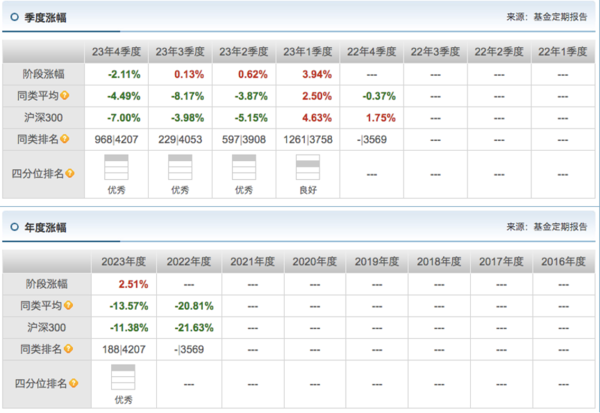Click the 229|4053 ranking cell

click(x=180, y=139)
